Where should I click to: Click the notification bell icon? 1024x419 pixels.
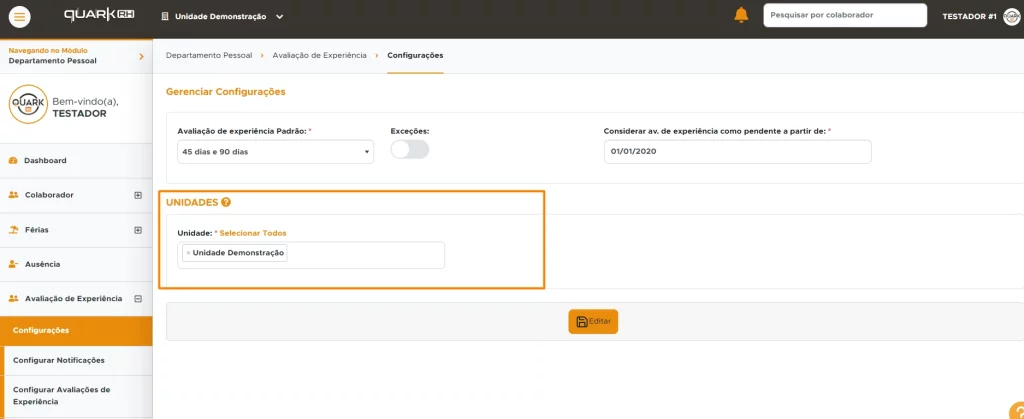(741, 15)
